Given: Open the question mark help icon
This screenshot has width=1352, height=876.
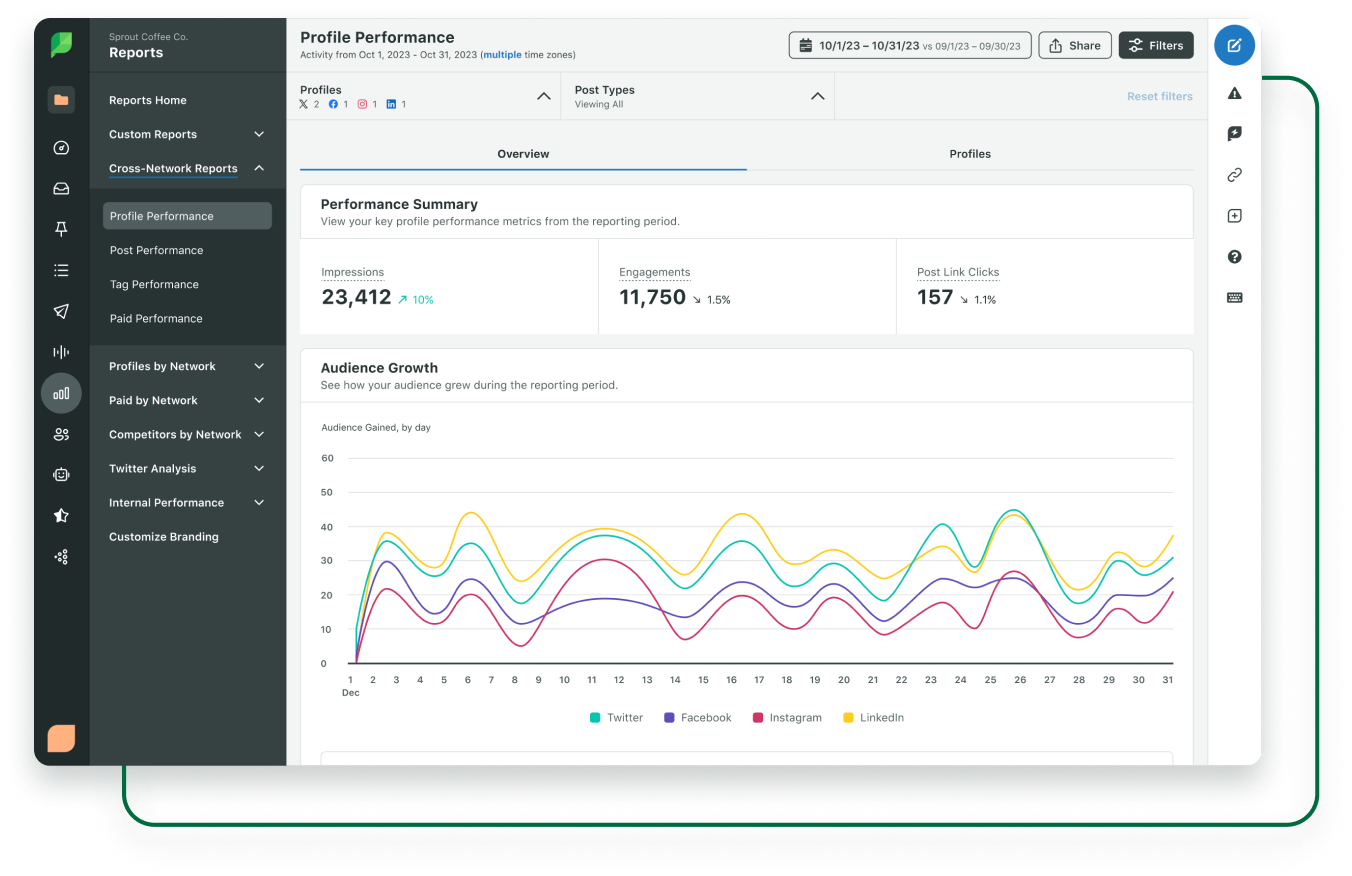Looking at the screenshot, I should [x=1234, y=257].
